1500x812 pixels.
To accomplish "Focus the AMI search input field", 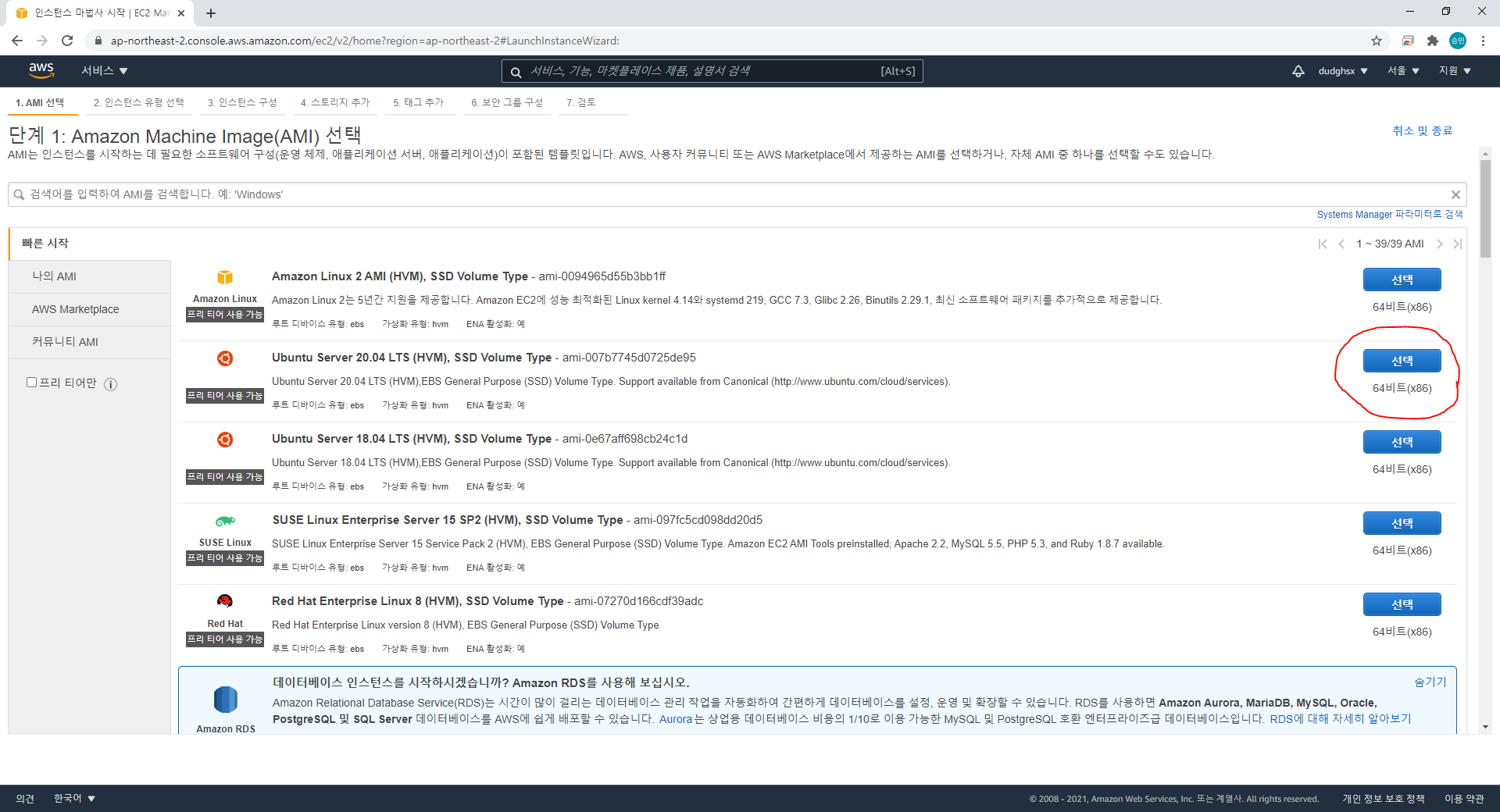I will [737, 194].
